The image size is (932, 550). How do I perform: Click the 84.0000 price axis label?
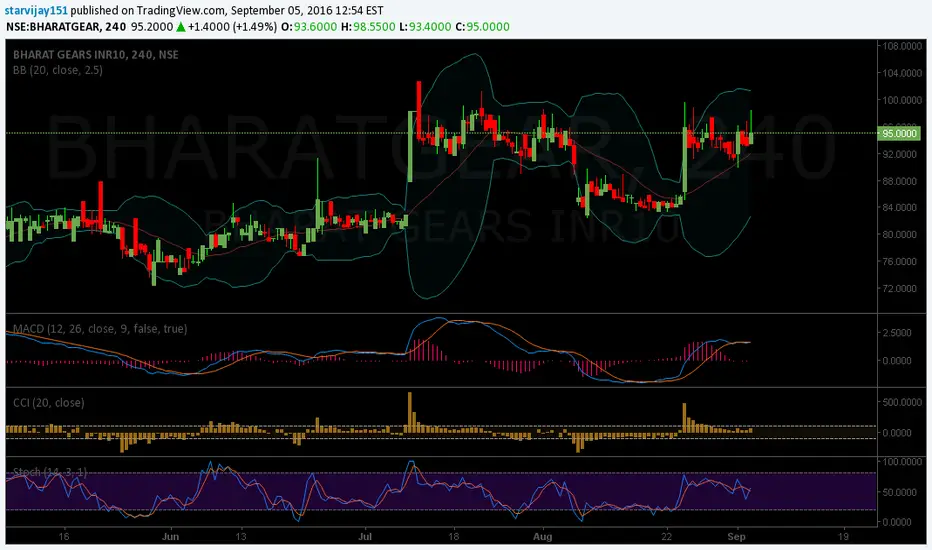899,208
